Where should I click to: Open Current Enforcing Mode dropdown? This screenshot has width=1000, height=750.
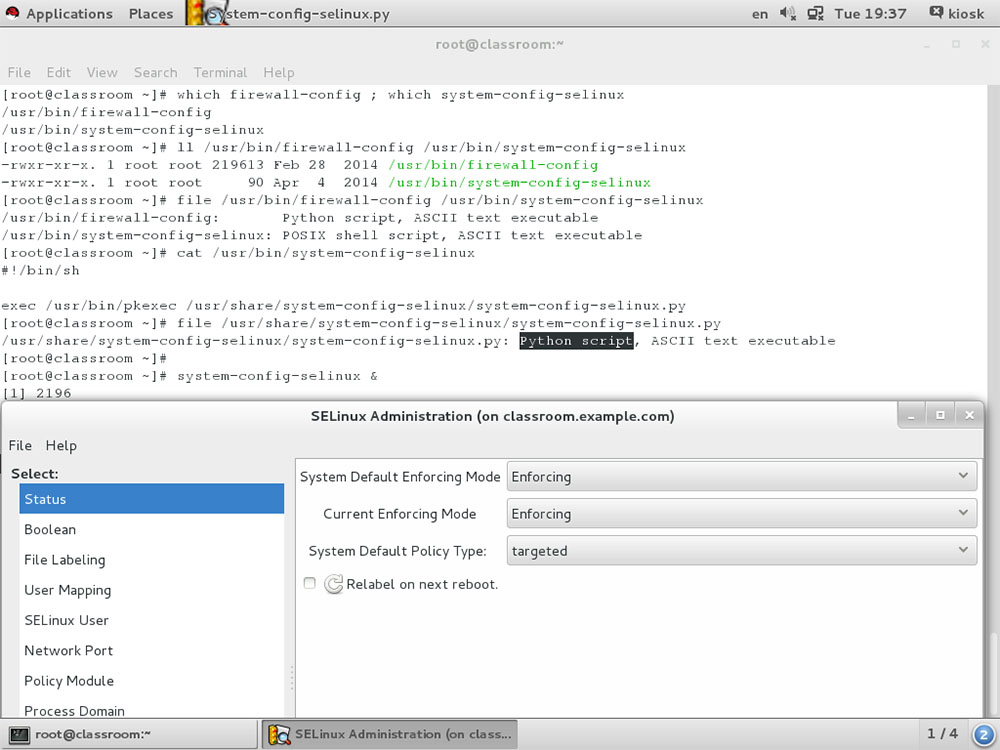pyautogui.click(x=742, y=513)
